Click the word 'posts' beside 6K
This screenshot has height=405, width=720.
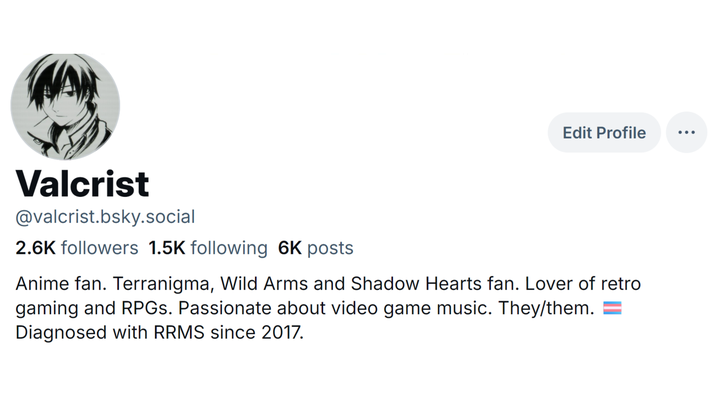[x=330, y=247]
